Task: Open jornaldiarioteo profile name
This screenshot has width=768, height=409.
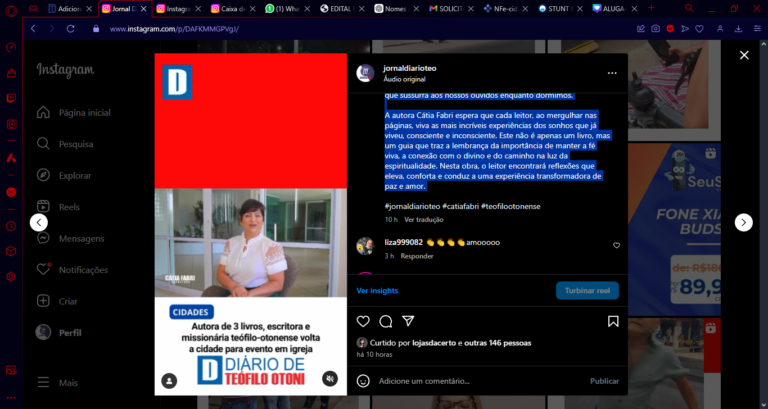Action: [410, 68]
